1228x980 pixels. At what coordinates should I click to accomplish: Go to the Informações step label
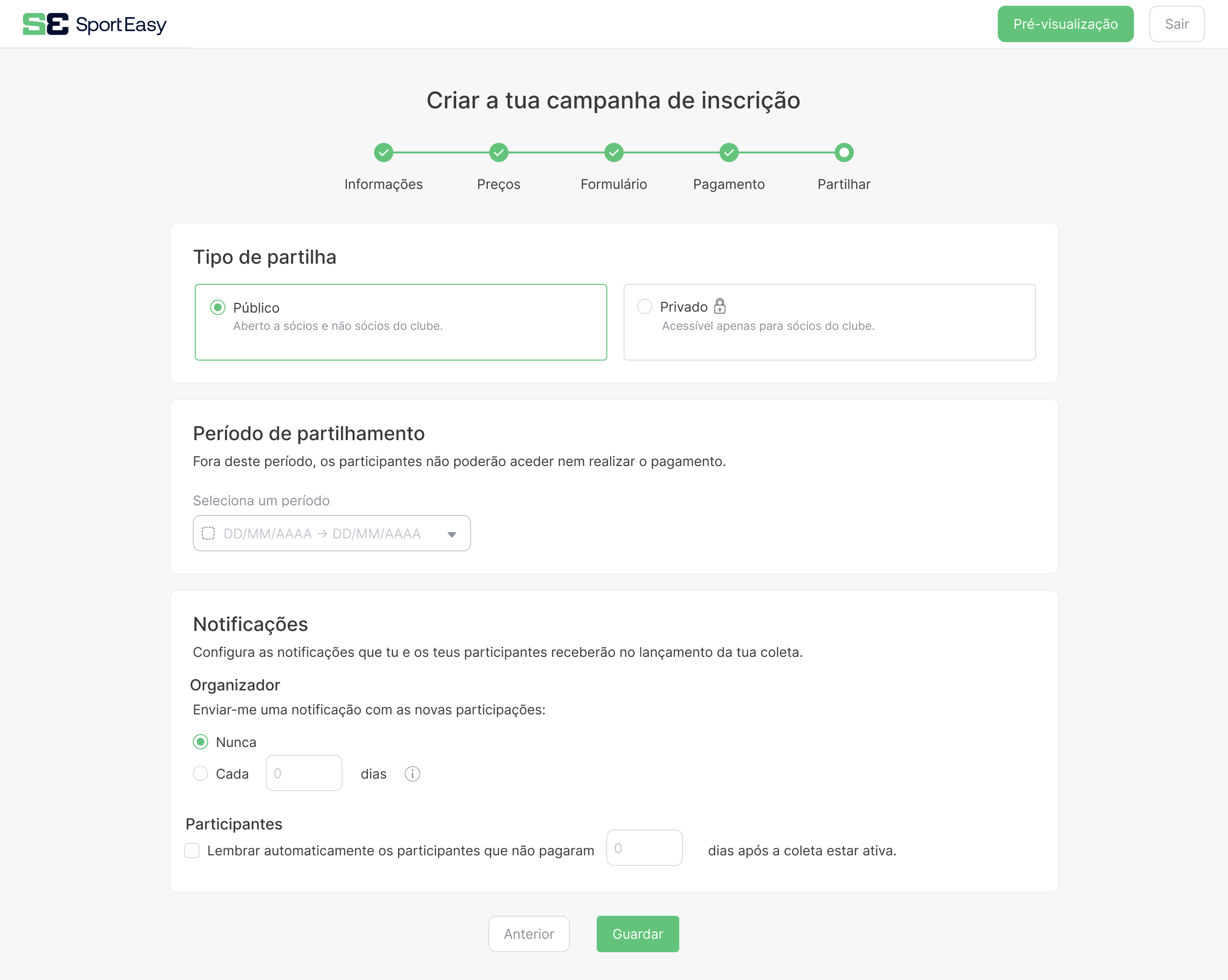(x=383, y=184)
